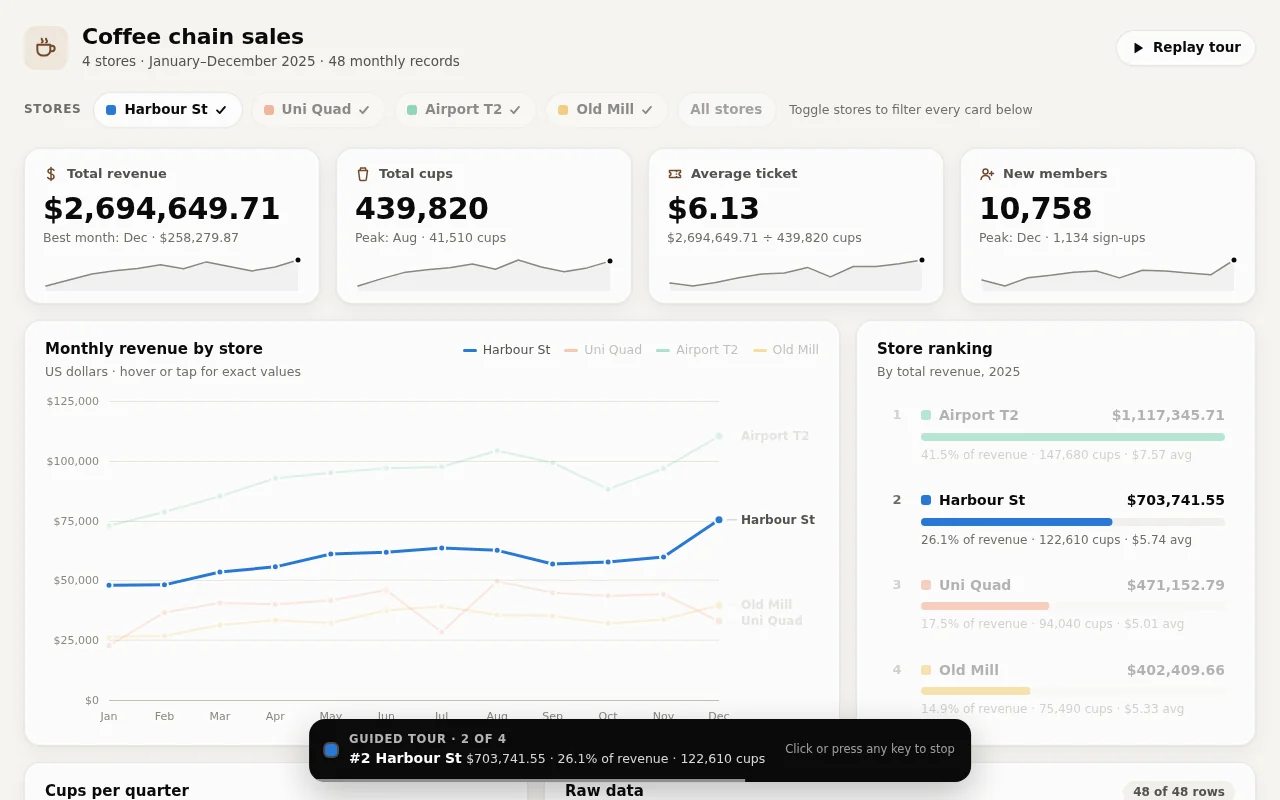Click the Total revenue sparkline
The width and height of the screenshot is (1280, 800).
coord(172,274)
